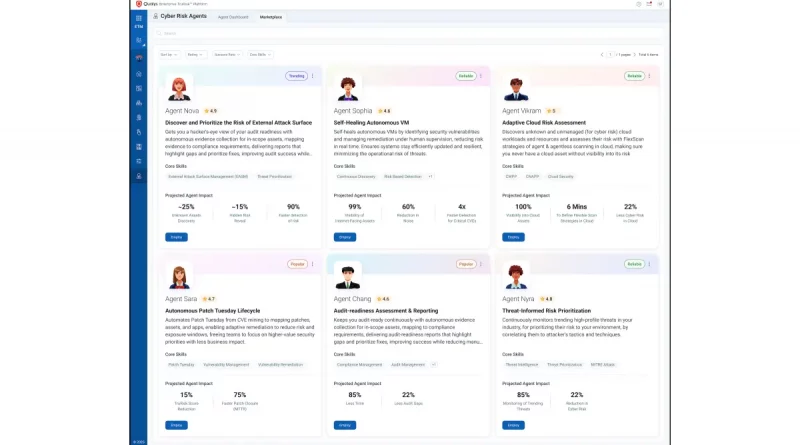
Task: Expand the Sort by dropdown
Action: [169, 54]
